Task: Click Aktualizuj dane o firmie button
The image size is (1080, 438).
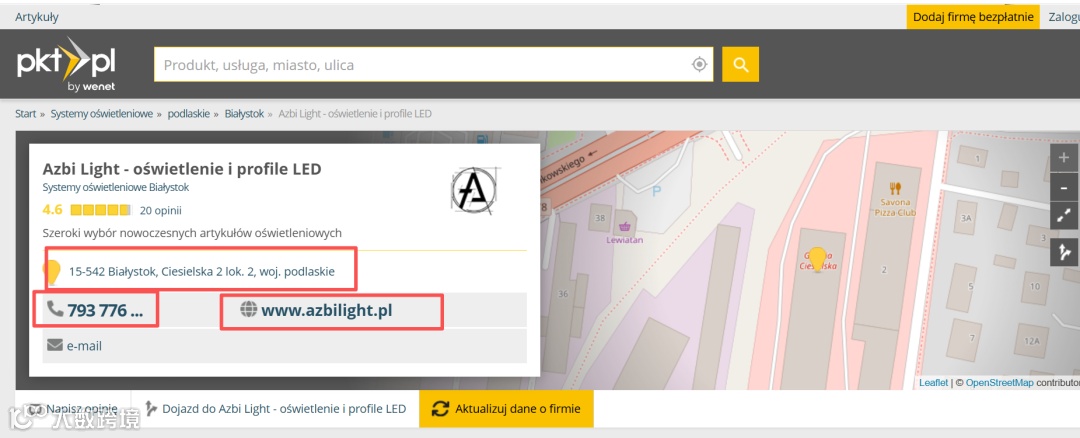Action: (506, 408)
